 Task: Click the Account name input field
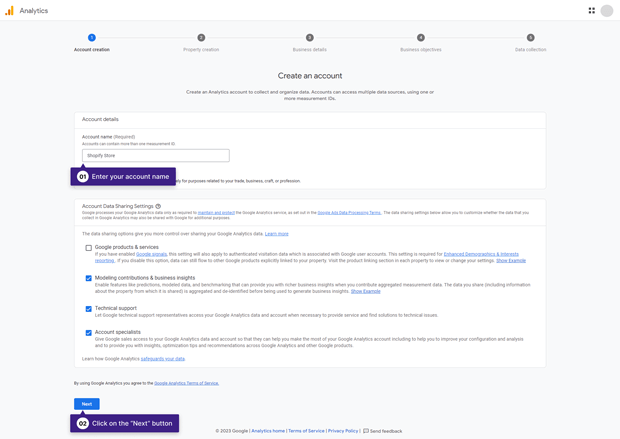click(155, 156)
